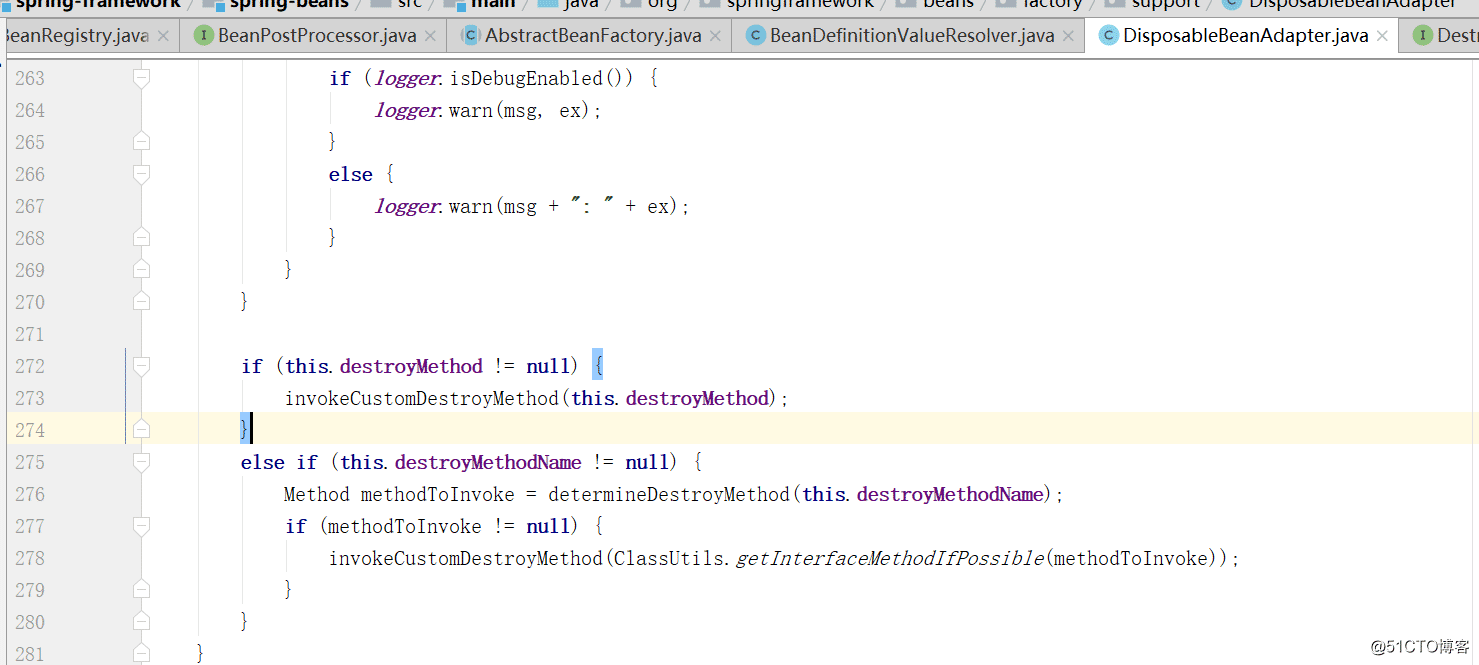Click methodToInvoke on line 277
This screenshot has width=1479, height=665.
[404, 526]
